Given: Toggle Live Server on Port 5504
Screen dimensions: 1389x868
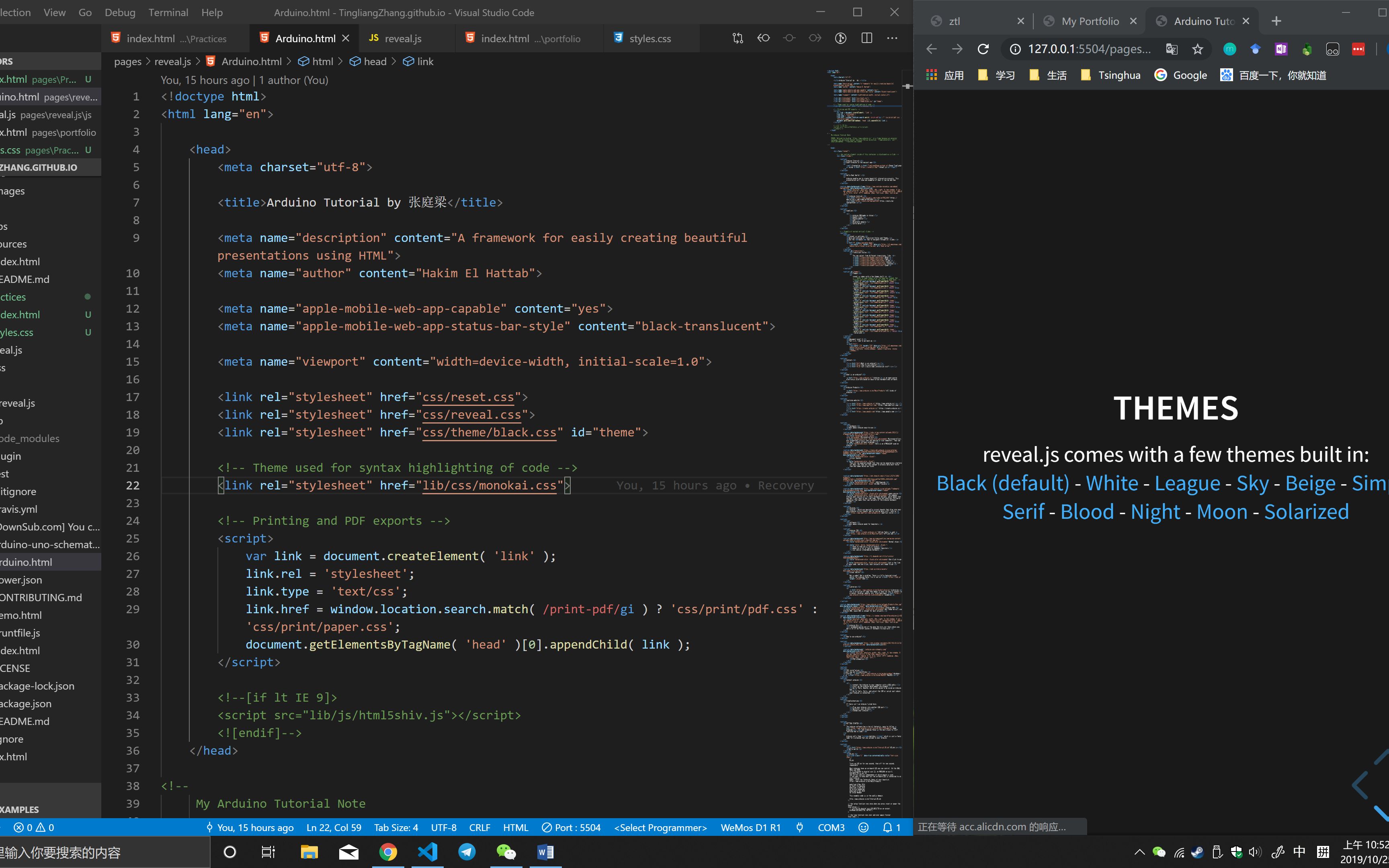Looking at the screenshot, I should [571, 827].
